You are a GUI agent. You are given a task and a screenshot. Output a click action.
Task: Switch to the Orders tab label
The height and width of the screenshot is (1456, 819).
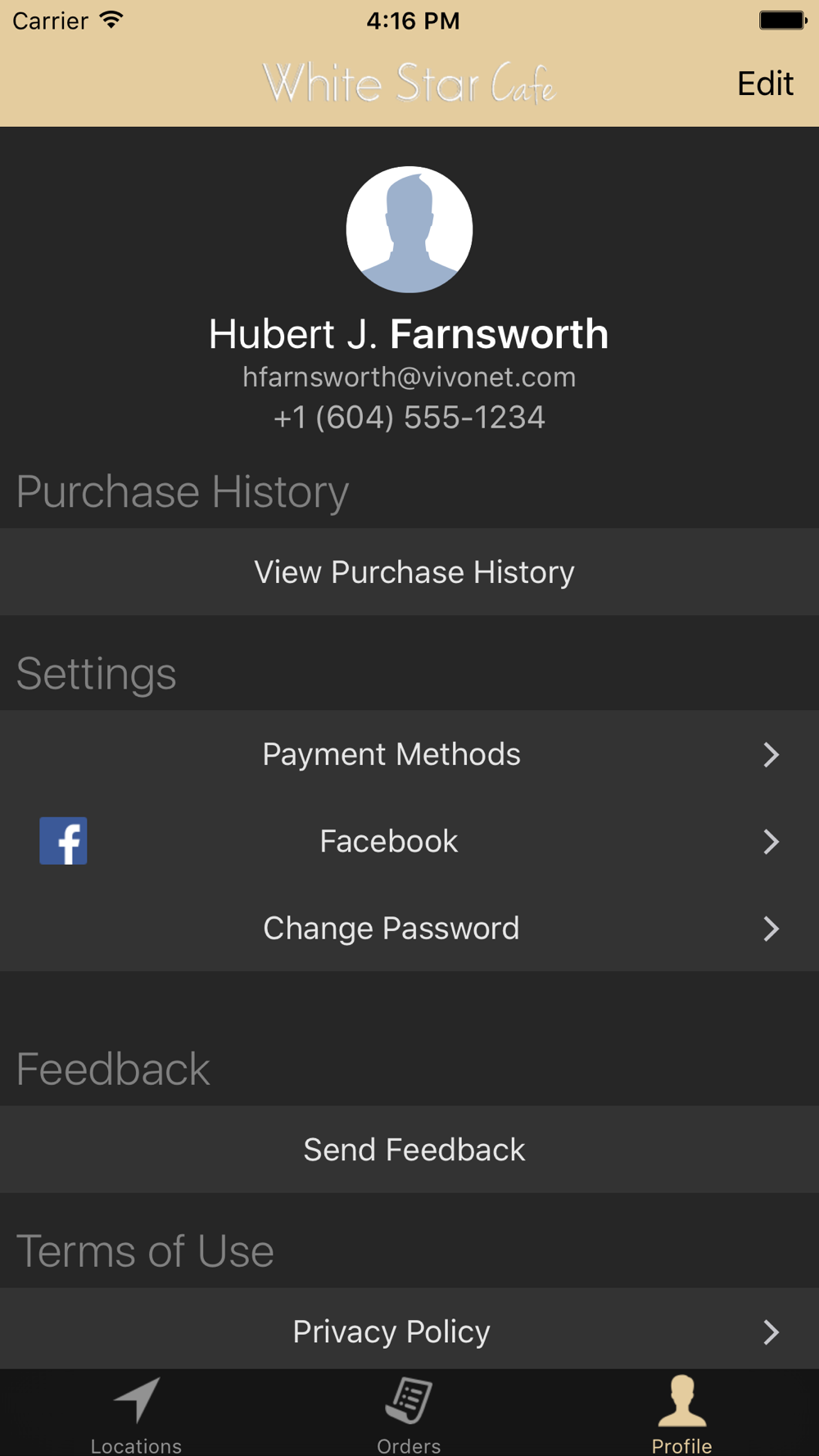(409, 1445)
